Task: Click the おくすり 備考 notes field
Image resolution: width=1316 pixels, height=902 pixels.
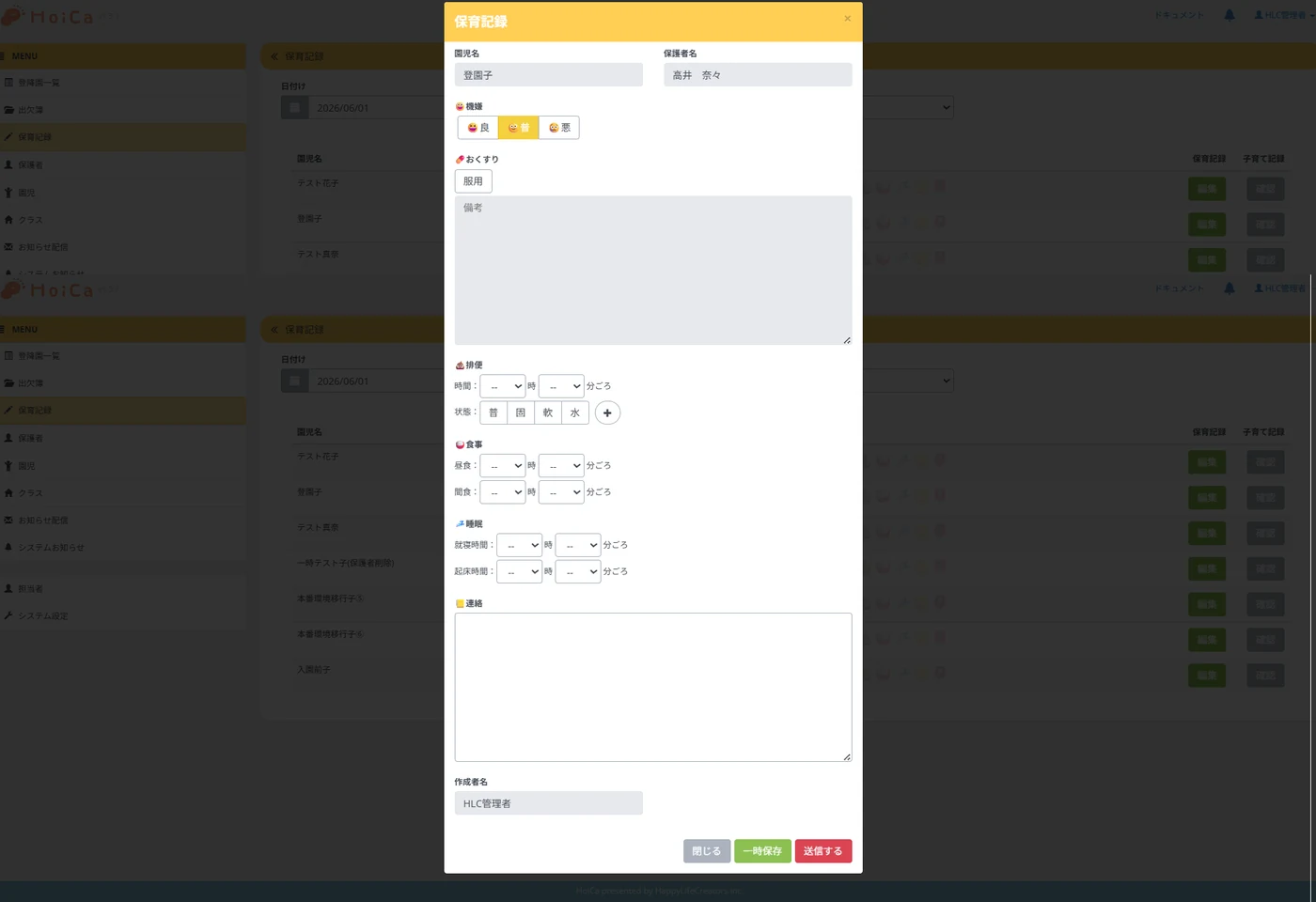Action: [653, 270]
